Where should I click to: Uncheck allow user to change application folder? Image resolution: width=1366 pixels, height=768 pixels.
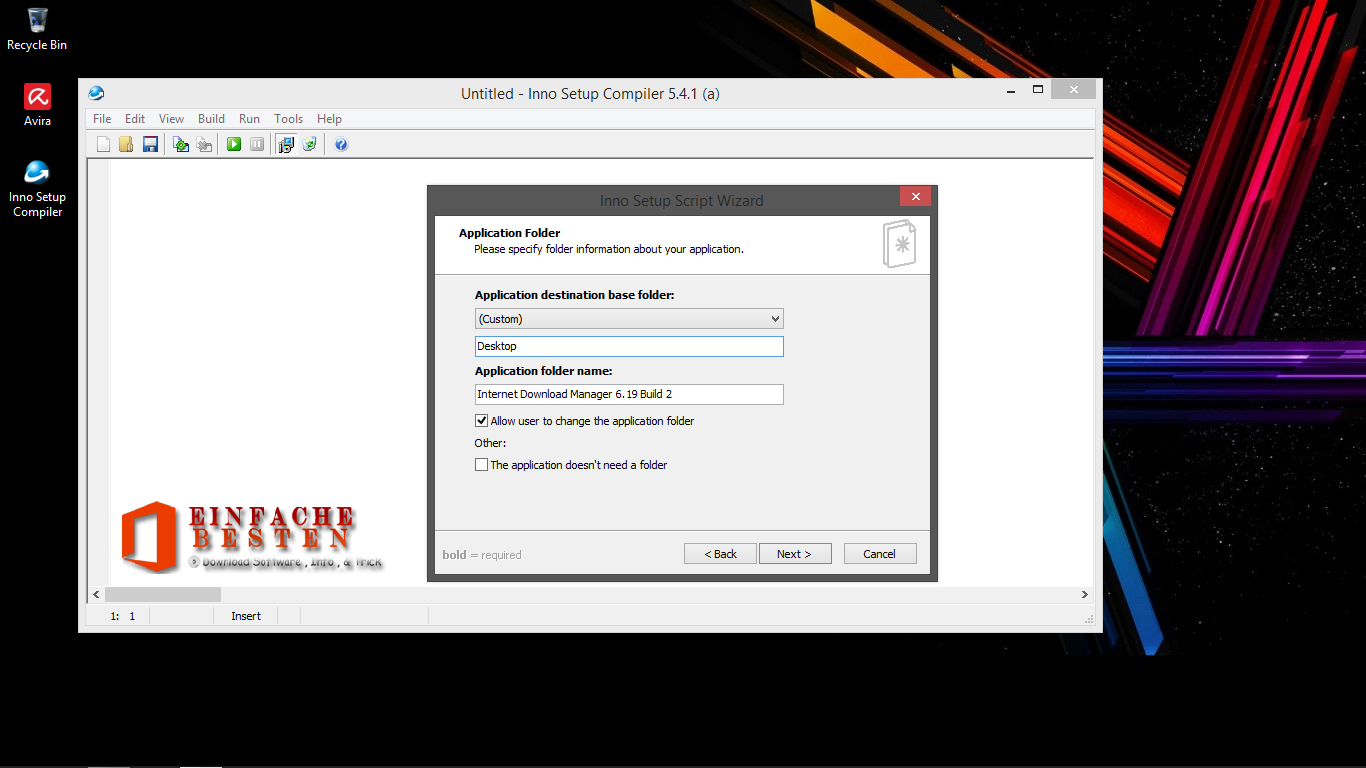(481, 420)
